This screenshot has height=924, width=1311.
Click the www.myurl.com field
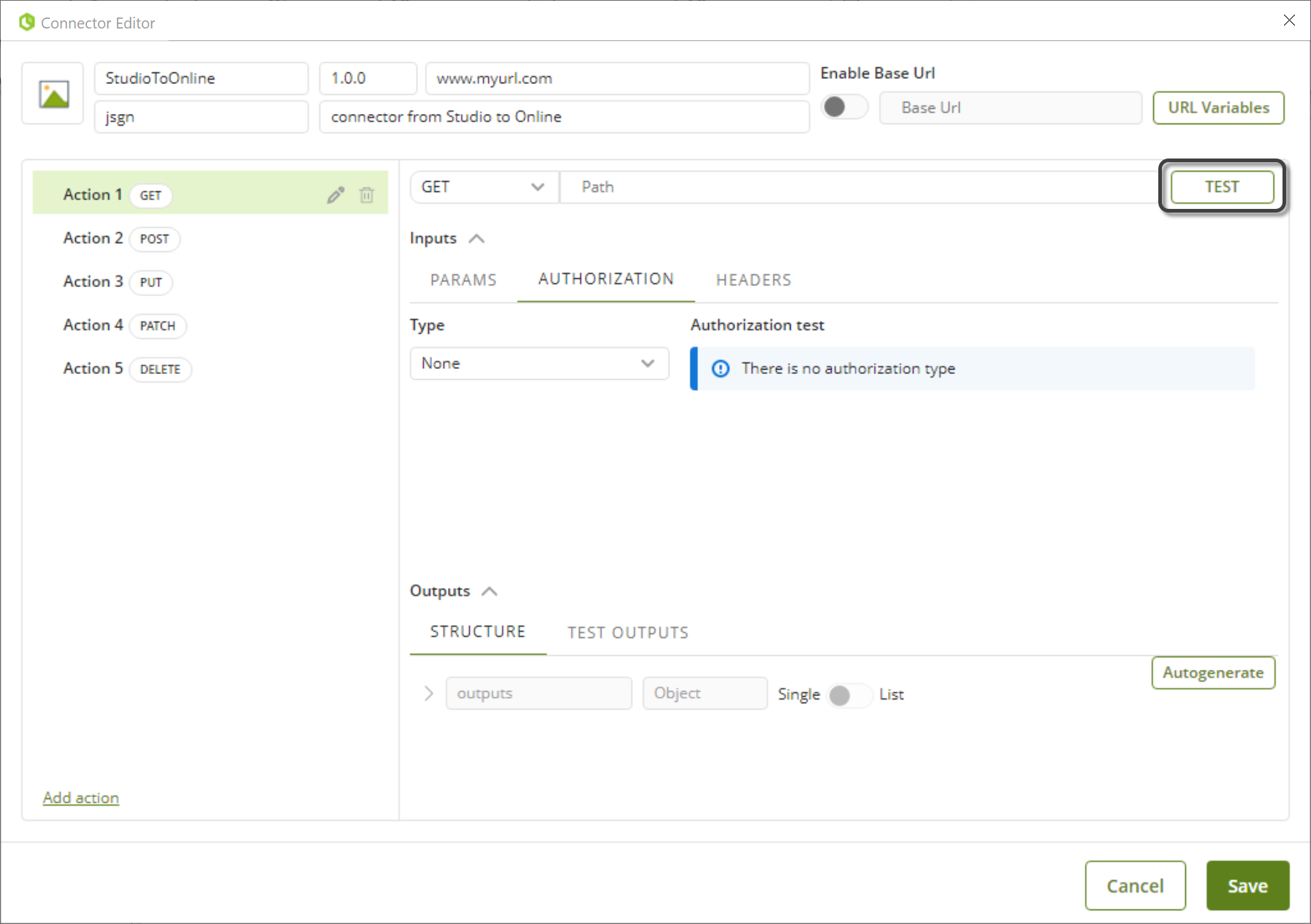tap(617, 78)
